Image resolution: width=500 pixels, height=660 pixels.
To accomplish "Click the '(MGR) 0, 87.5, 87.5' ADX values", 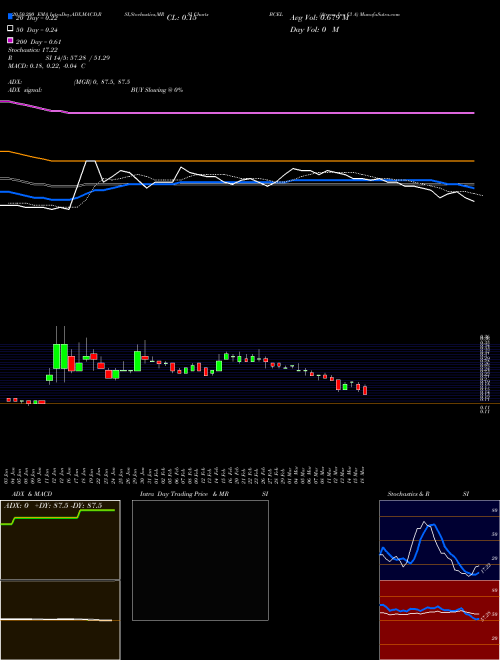I will (102, 82).
